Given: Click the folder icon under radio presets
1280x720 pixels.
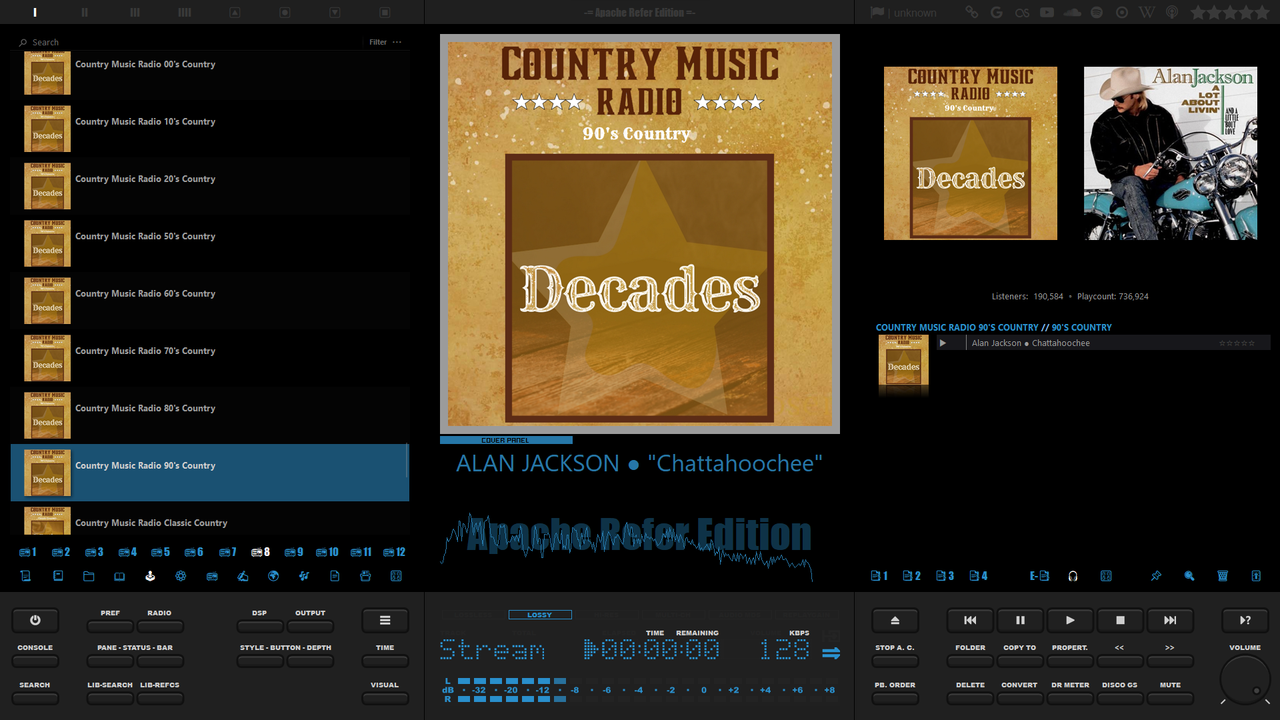Looking at the screenshot, I should pos(89,576).
